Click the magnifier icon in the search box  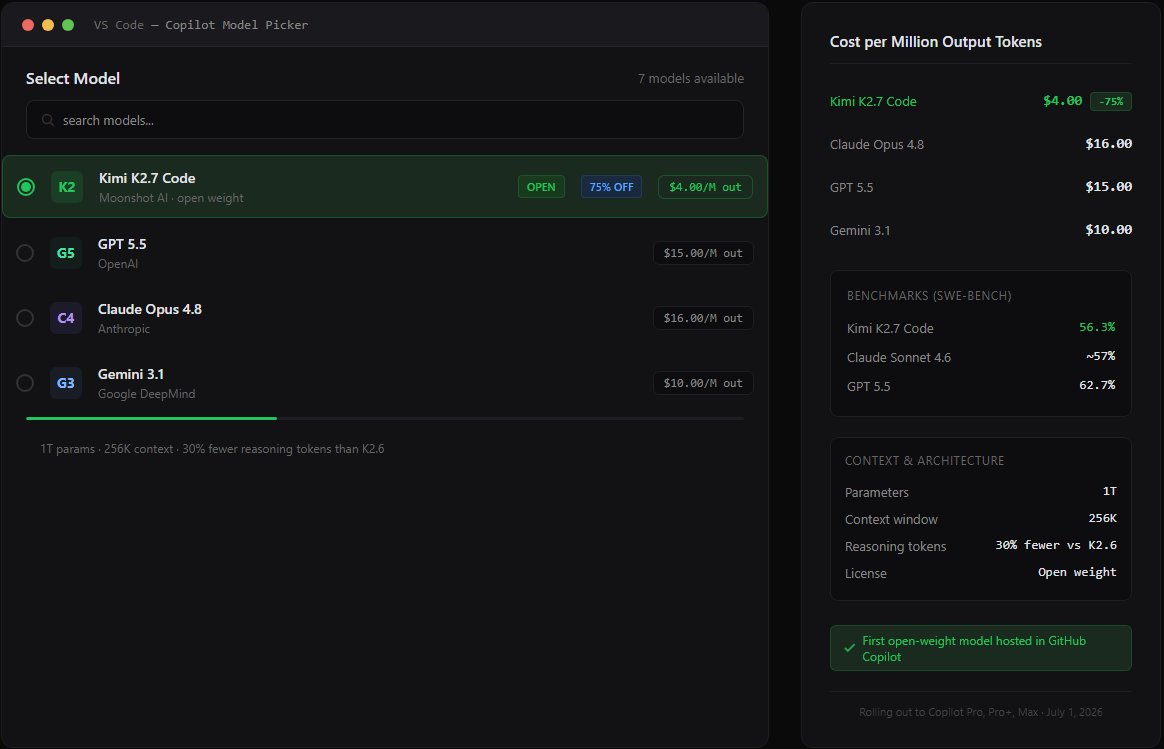pos(48,120)
